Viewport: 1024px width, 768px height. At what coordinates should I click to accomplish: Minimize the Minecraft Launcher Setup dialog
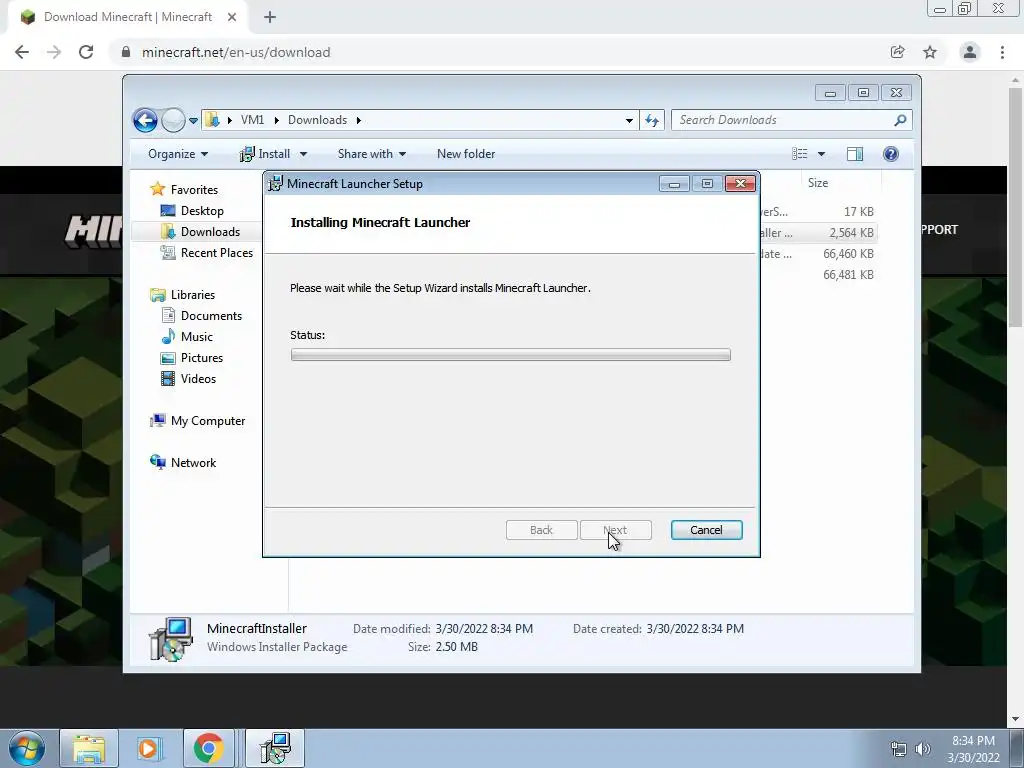[674, 184]
